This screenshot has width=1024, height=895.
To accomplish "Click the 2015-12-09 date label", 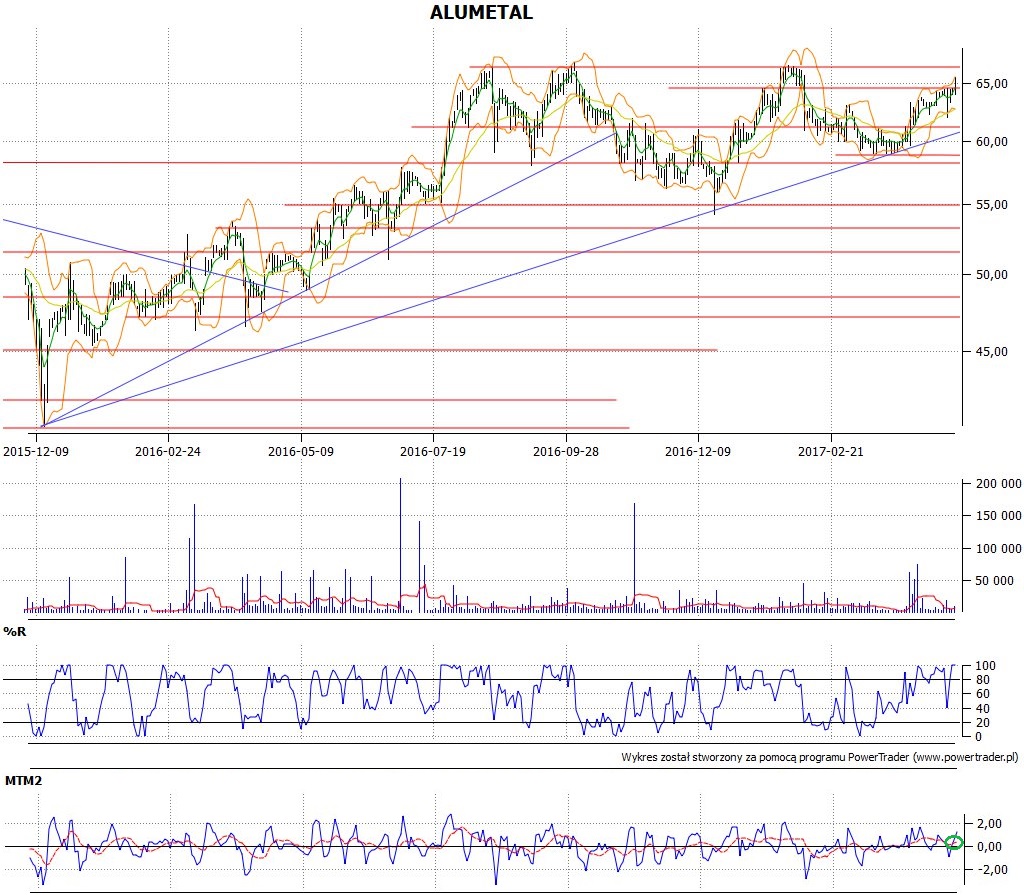I will 36,451.
